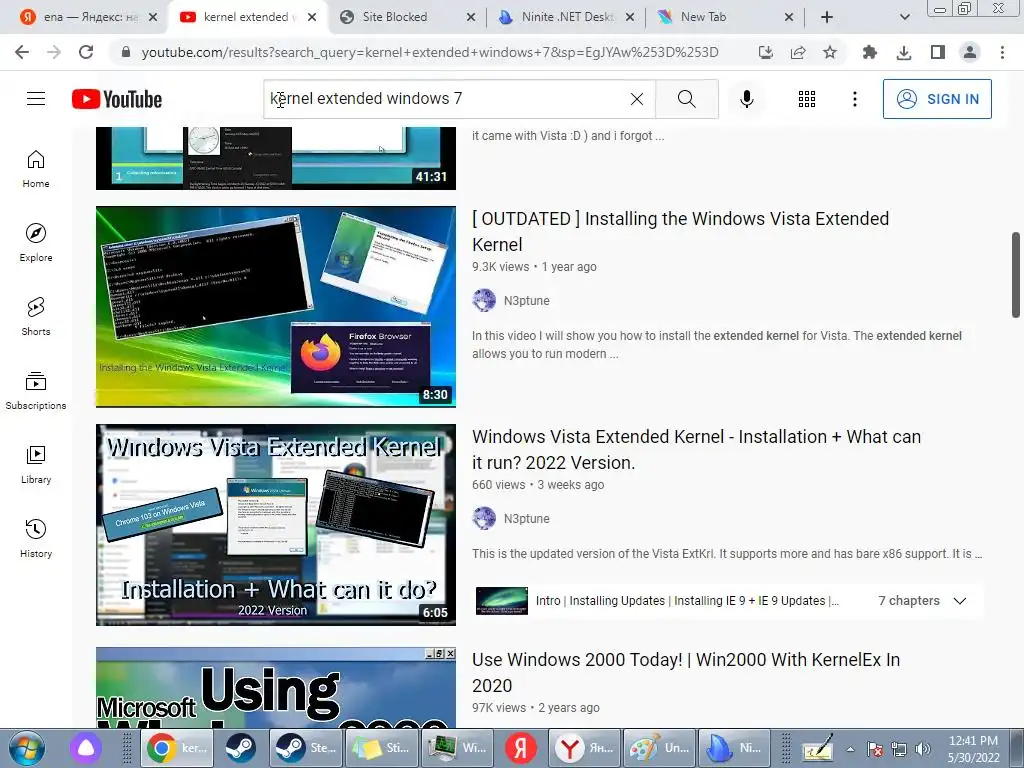This screenshot has height=768, width=1024.
Task: Open Use Windows 2000 Today video title
Action: tap(686, 673)
